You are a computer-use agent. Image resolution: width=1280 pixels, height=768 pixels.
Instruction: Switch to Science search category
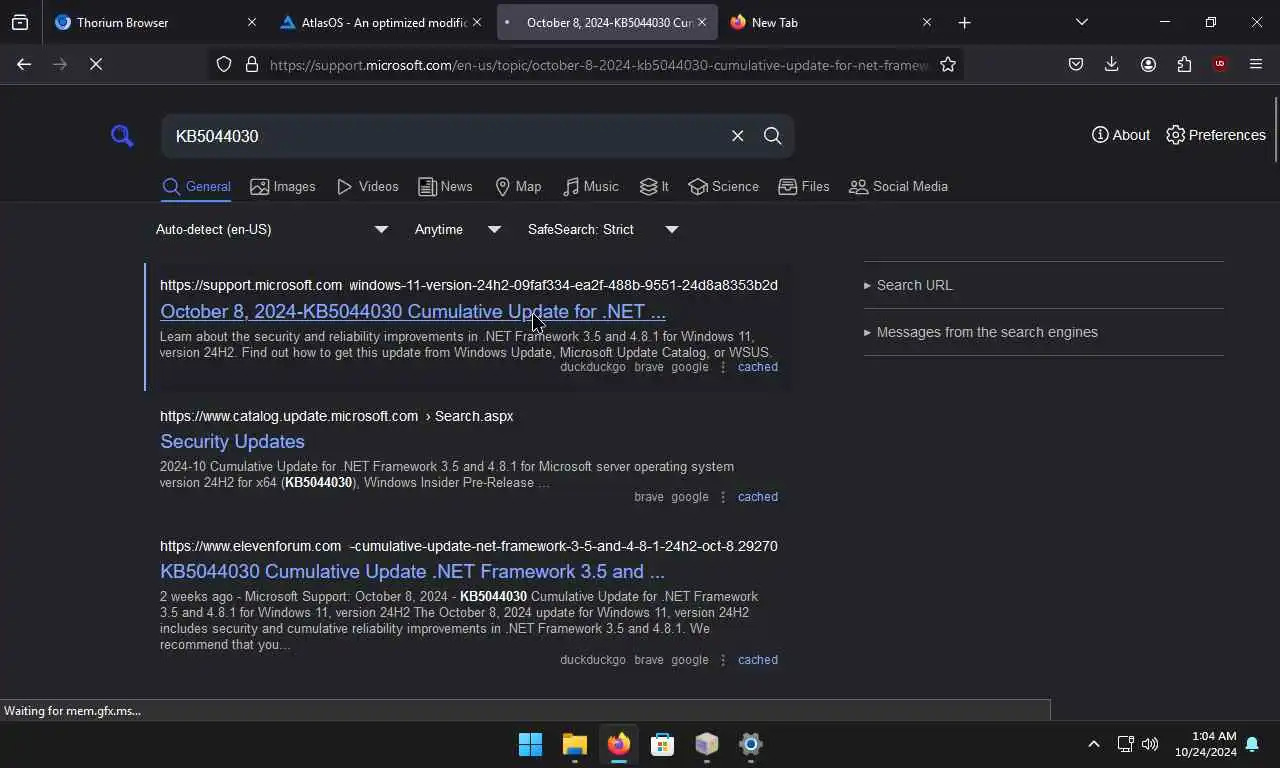tap(723, 186)
